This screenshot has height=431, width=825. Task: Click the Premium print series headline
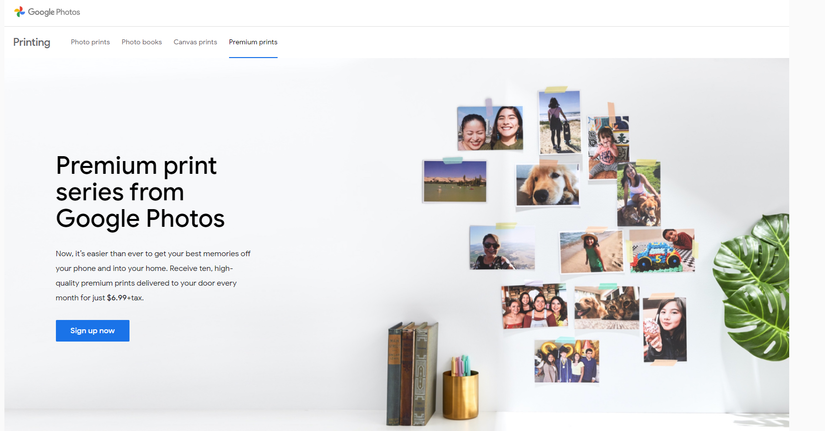(x=140, y=192)
